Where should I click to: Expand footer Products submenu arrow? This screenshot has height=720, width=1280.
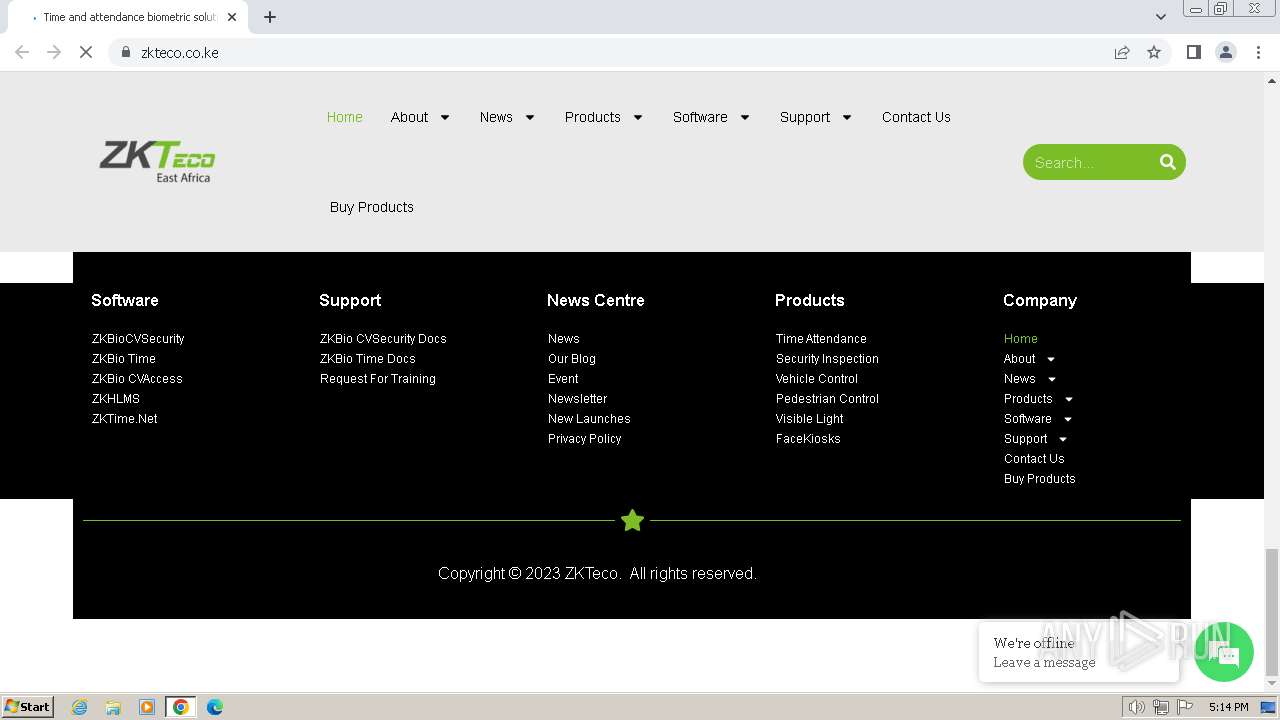pos(1068,399)
